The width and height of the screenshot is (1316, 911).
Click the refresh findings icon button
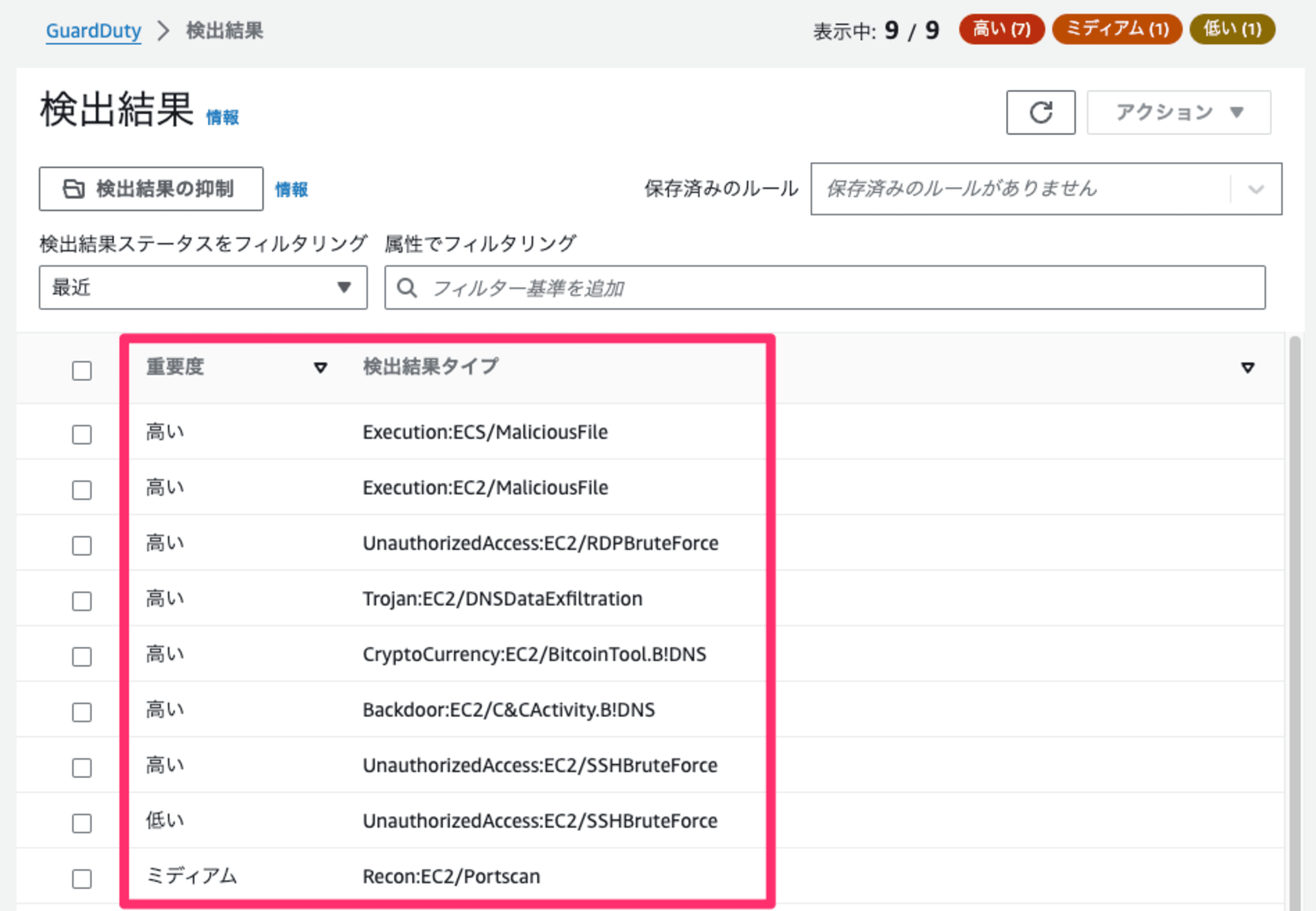tap(1040, 113)
